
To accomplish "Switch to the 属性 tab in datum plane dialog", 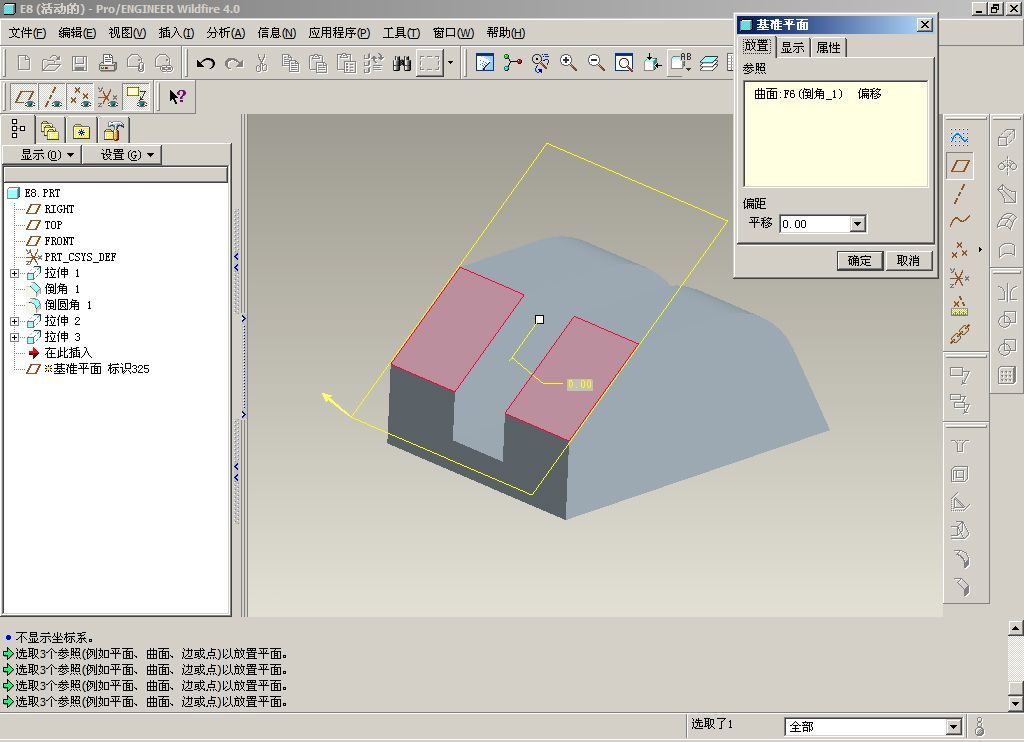I will 829,48.
